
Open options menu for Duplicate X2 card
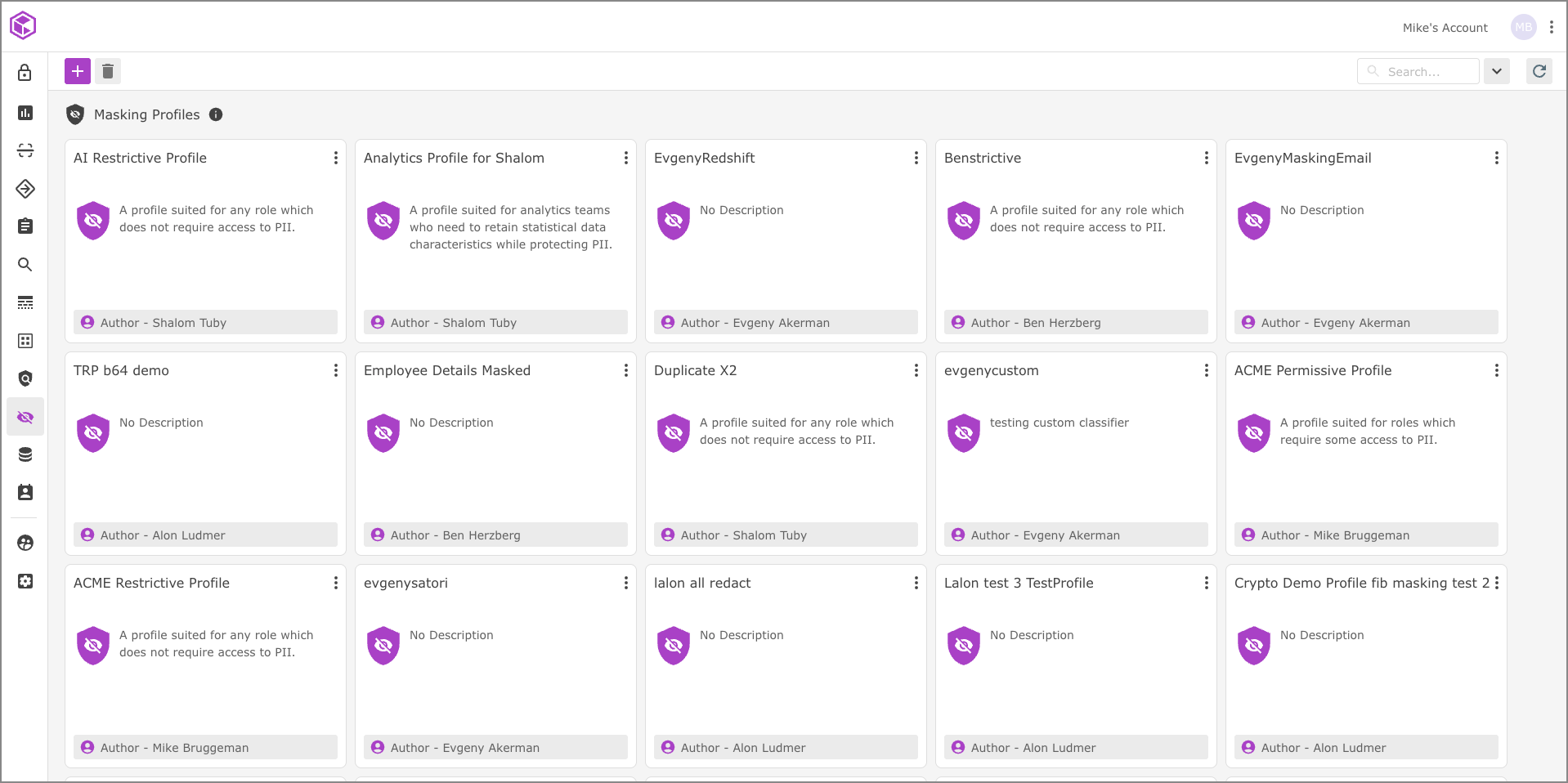coord(916,370)
